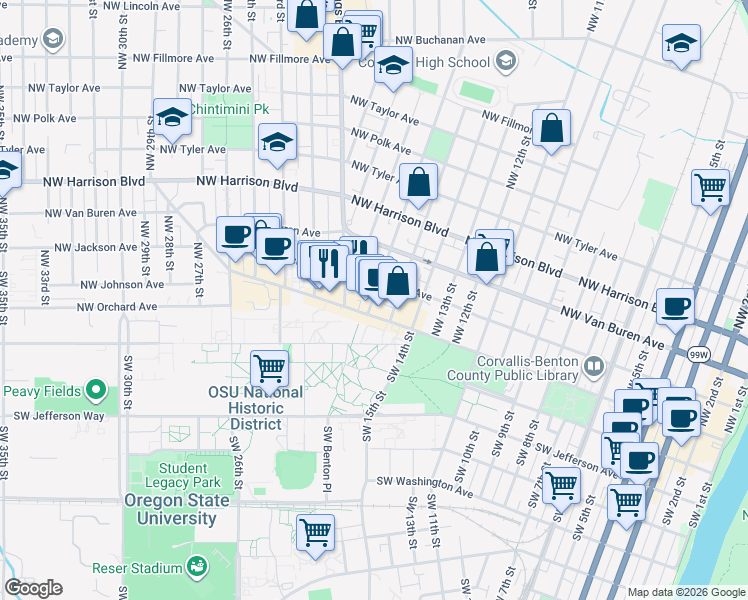Click the NW 27th St street label
The width and height of the screenshot is (748, 600).
(199, 269)
